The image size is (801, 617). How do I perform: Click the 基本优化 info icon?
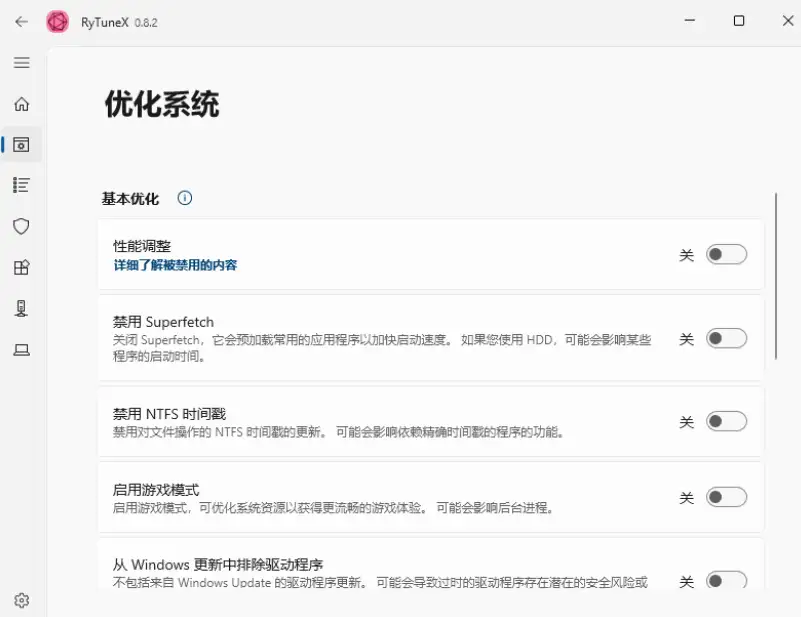click(184, 198)
